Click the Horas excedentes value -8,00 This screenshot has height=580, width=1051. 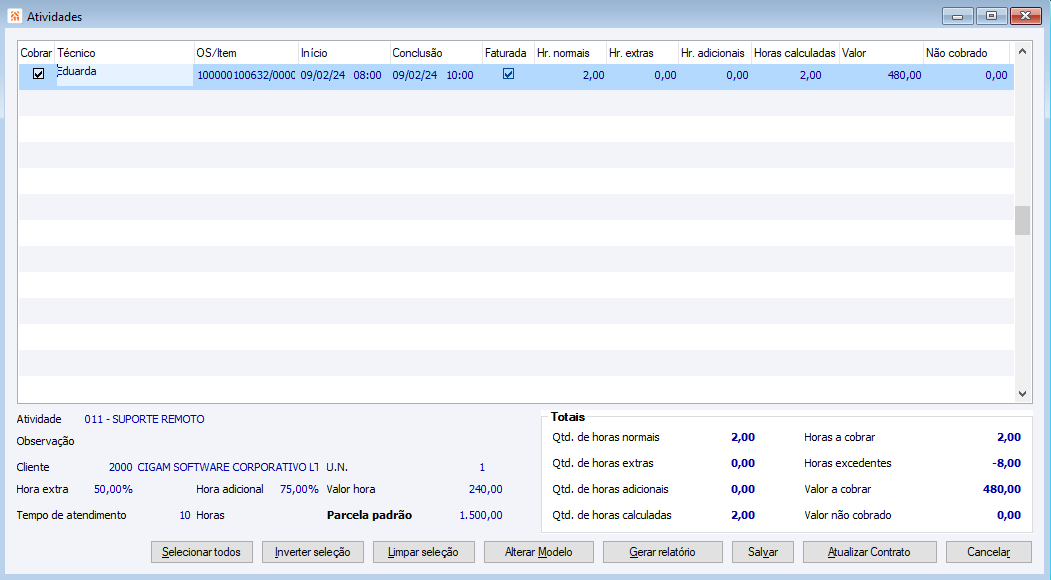coord(1006,463)
